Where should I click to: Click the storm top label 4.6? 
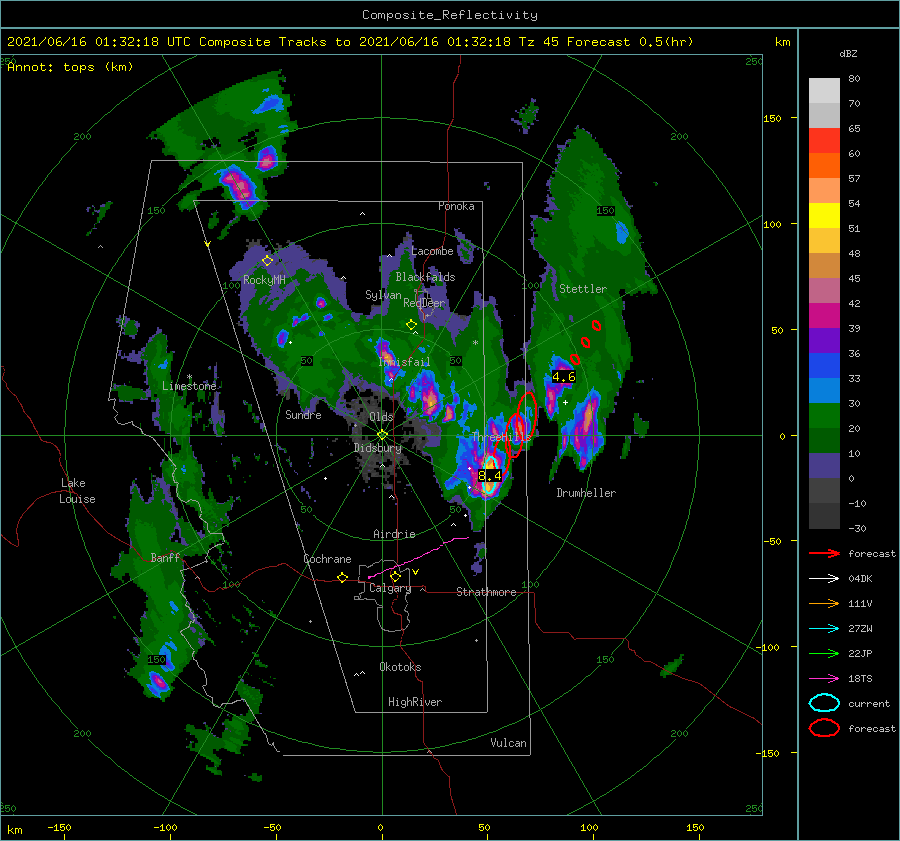[x=564, y=377]
